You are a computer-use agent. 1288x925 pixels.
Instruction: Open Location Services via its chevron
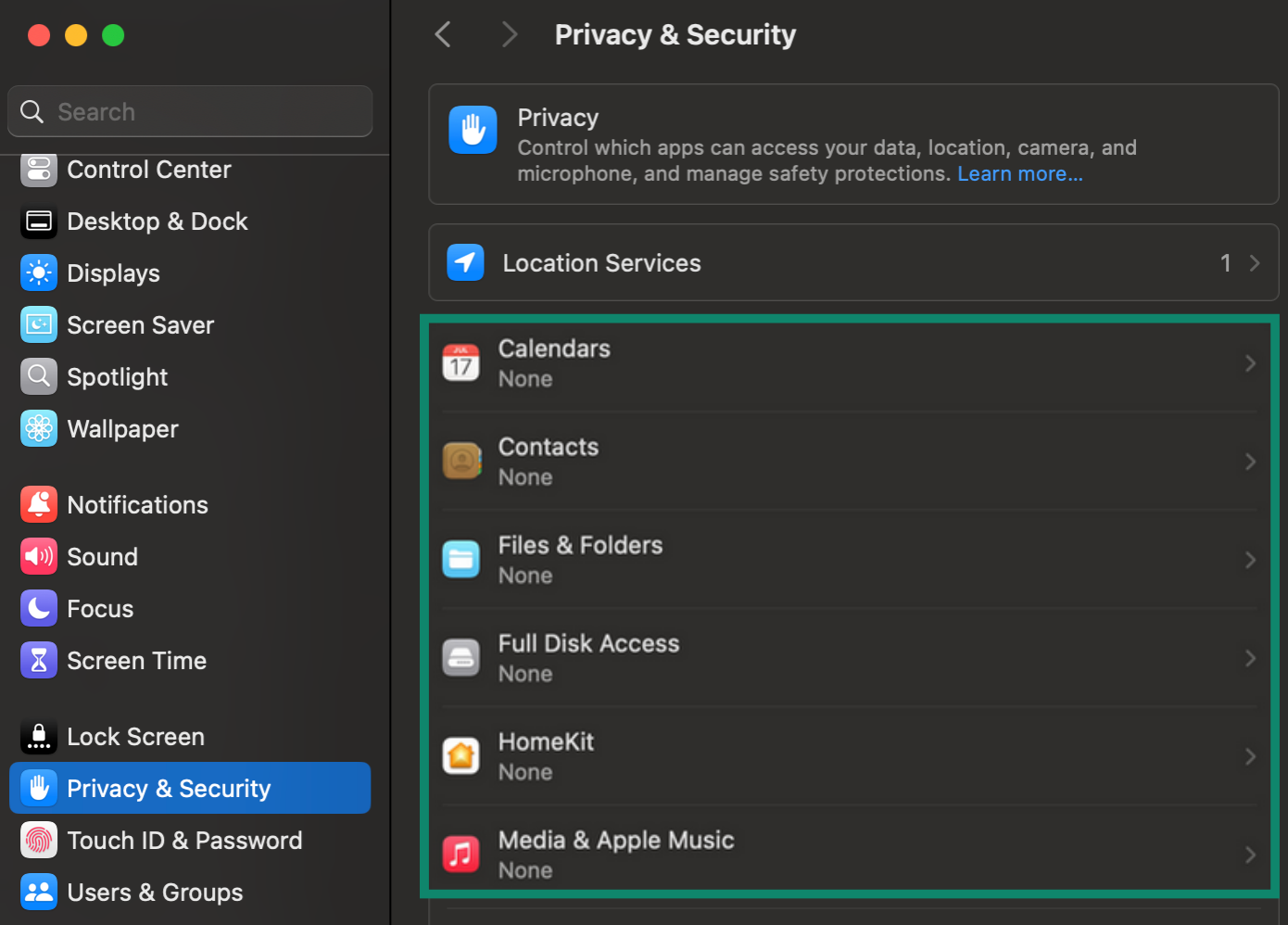pos(1256,262)
